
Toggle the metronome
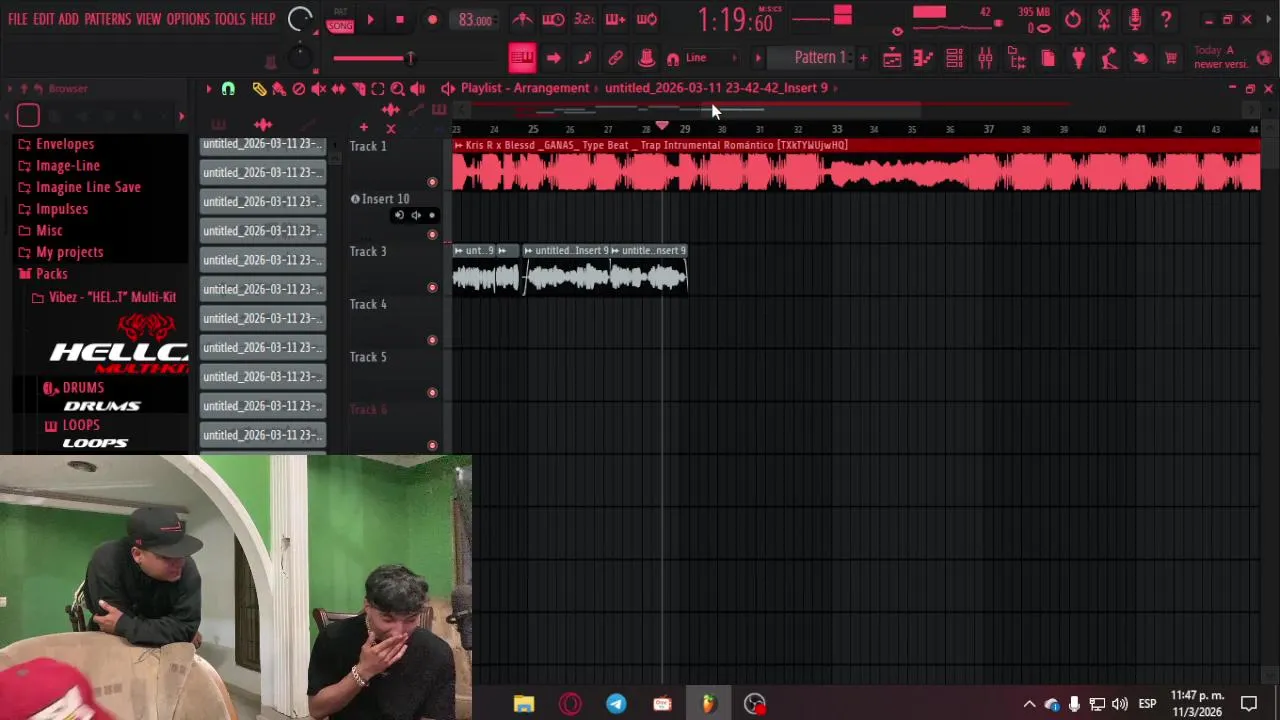coord(522,19)
